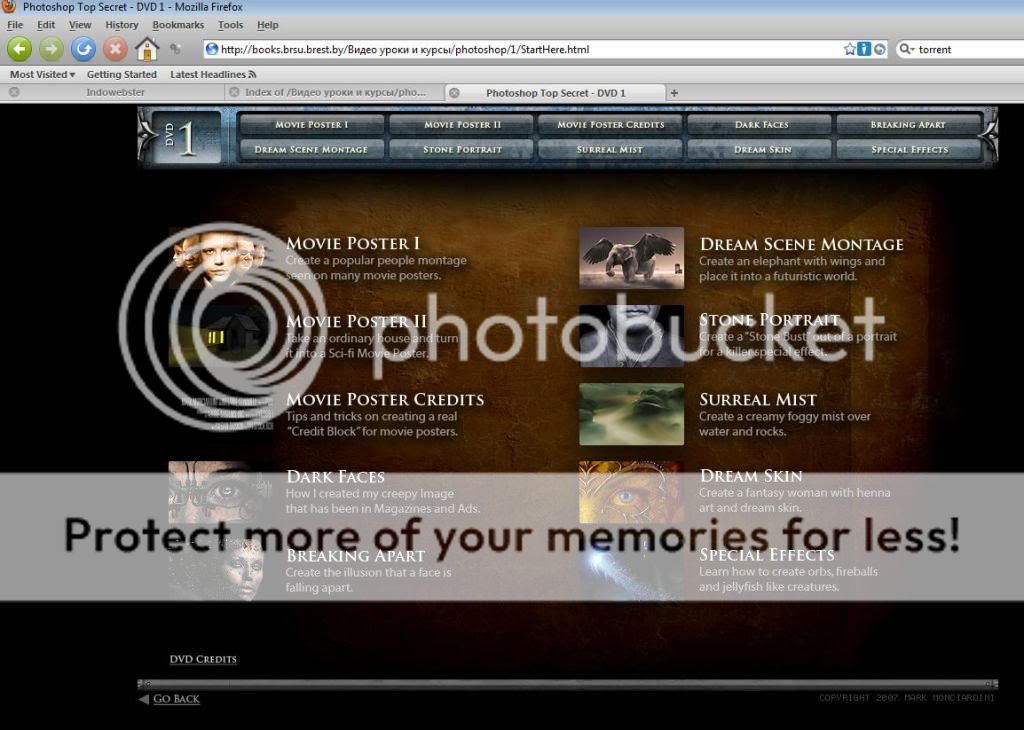Open the DVD Credits link

203,659
